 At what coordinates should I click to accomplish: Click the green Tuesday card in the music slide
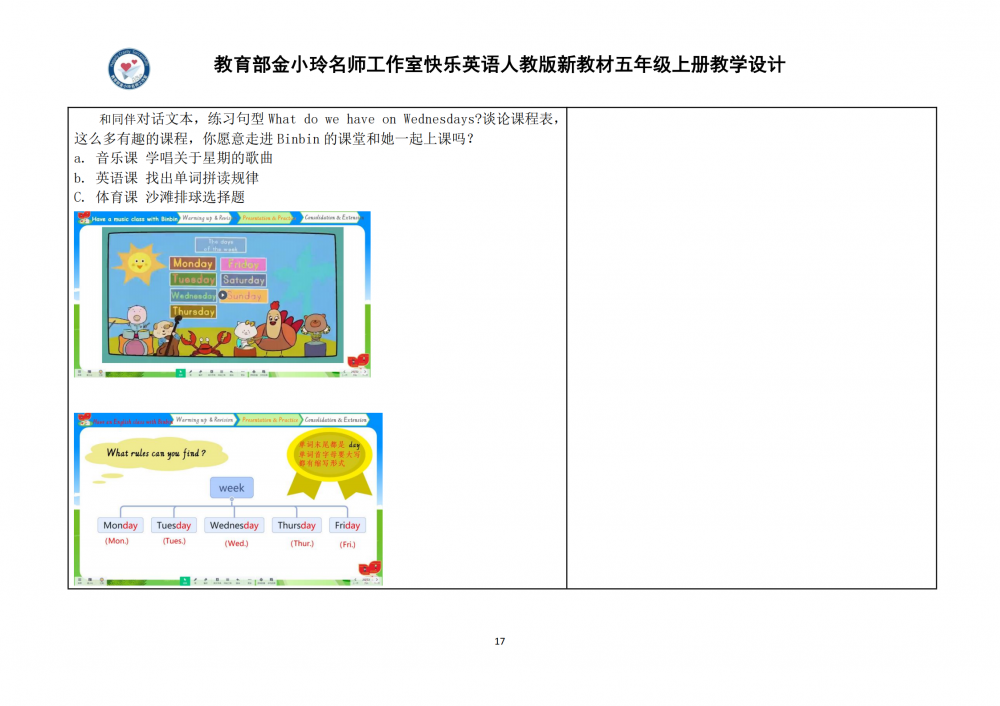pos(193,279)
